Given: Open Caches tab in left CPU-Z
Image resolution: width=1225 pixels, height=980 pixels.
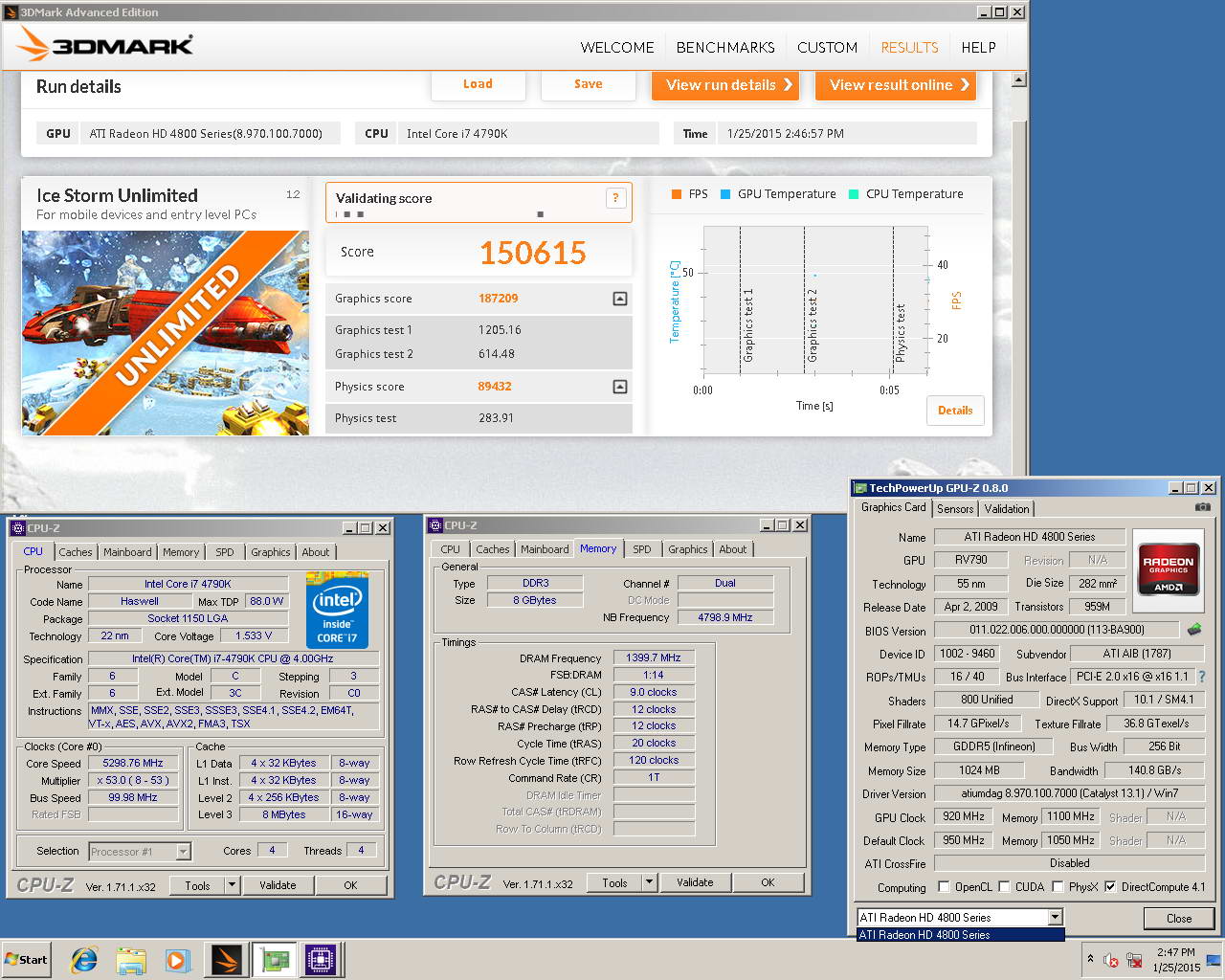Looking at the screenshot, I should click(x=76, y=552).
